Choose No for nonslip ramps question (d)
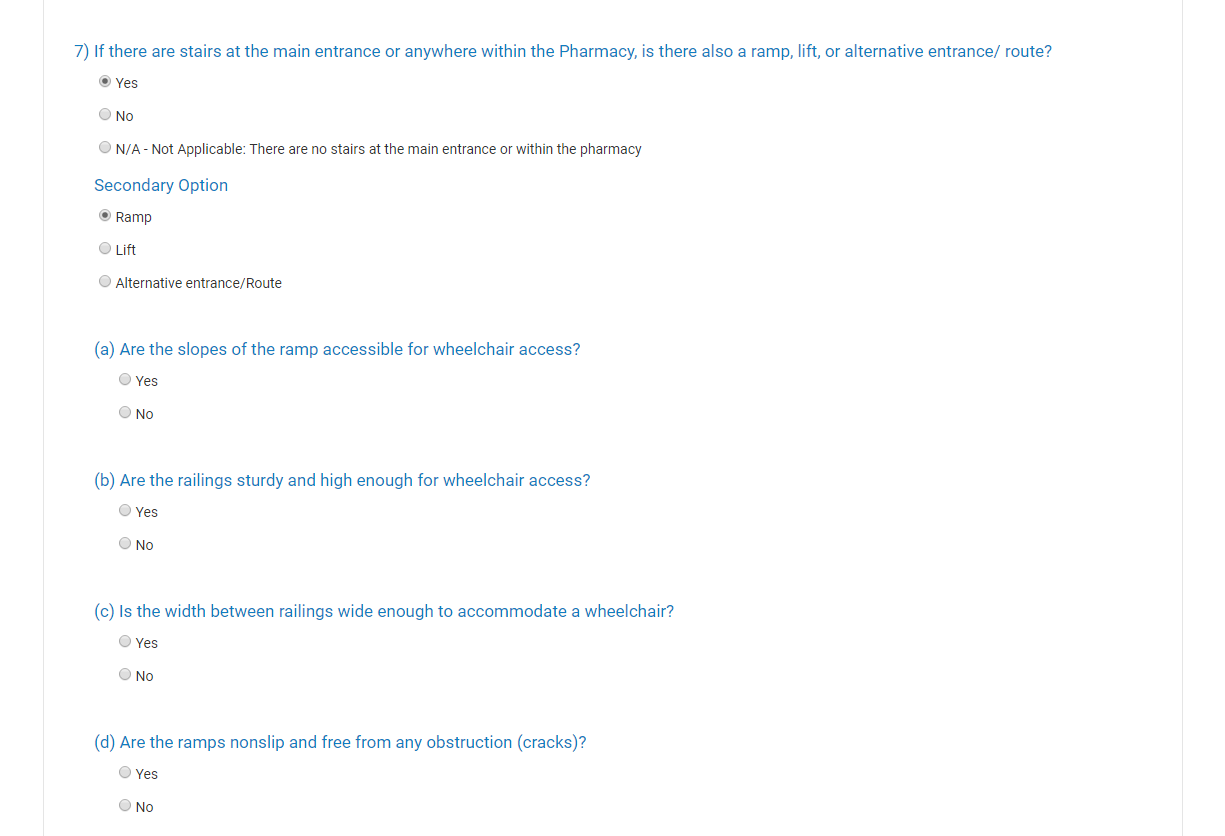This screenshot has height=836, width=1225. (125, 806)
